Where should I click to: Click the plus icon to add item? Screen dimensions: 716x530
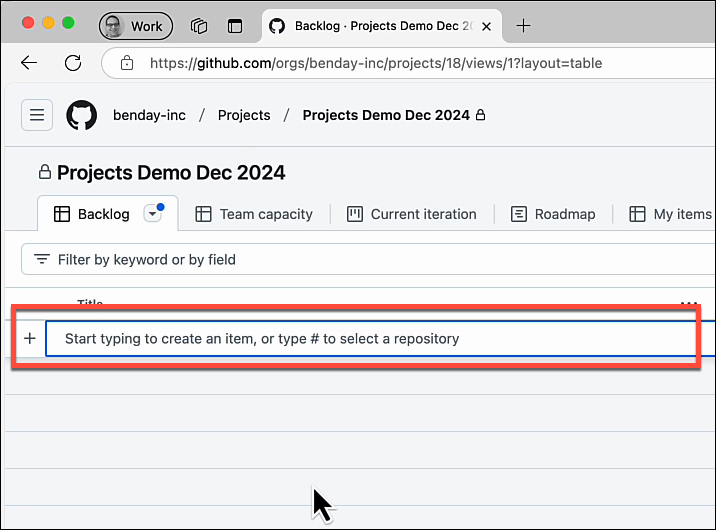(x=30, y=338)
